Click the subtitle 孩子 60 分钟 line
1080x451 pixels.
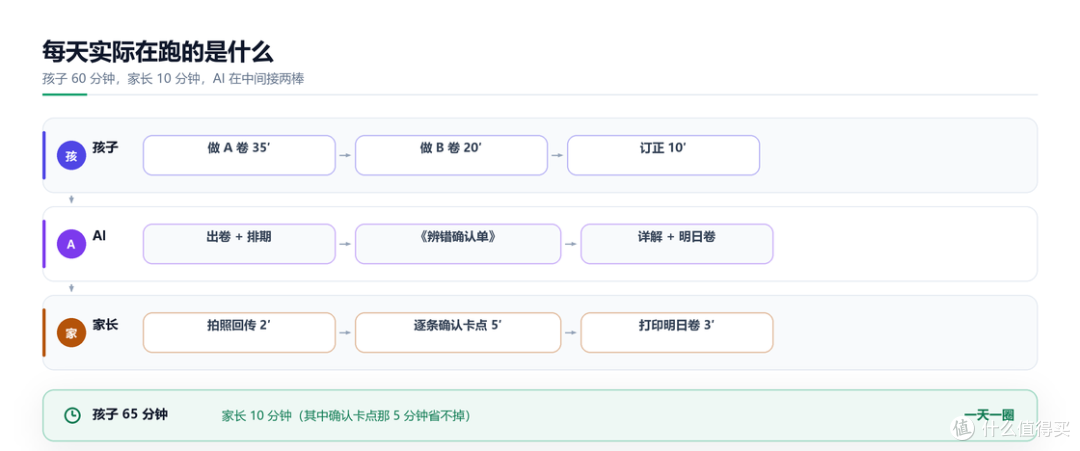pyautogui.click(x=173, y=78)
